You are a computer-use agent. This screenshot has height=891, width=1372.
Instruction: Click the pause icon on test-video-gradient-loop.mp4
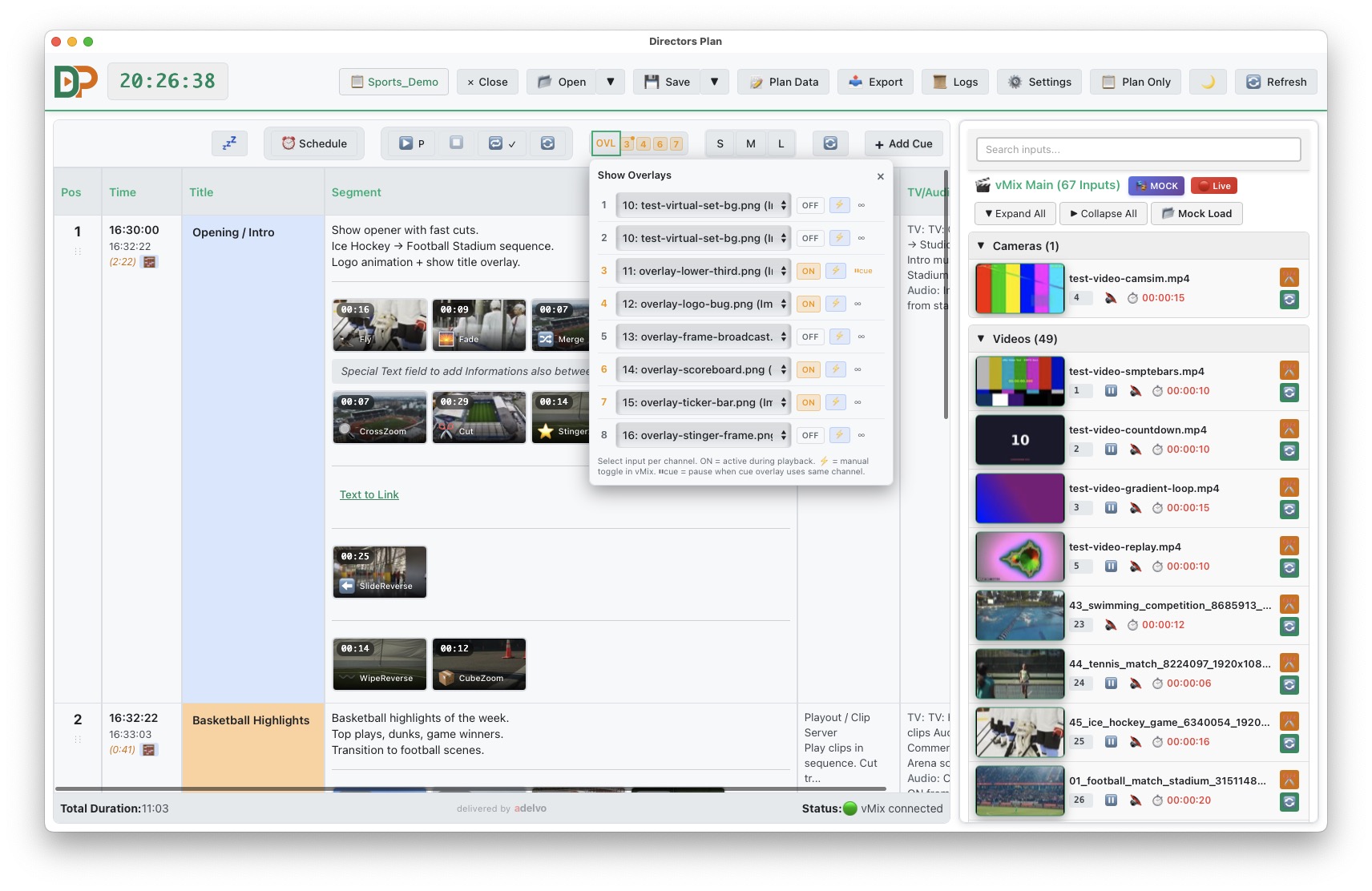pyautogui.click(x=1112, y=507)
